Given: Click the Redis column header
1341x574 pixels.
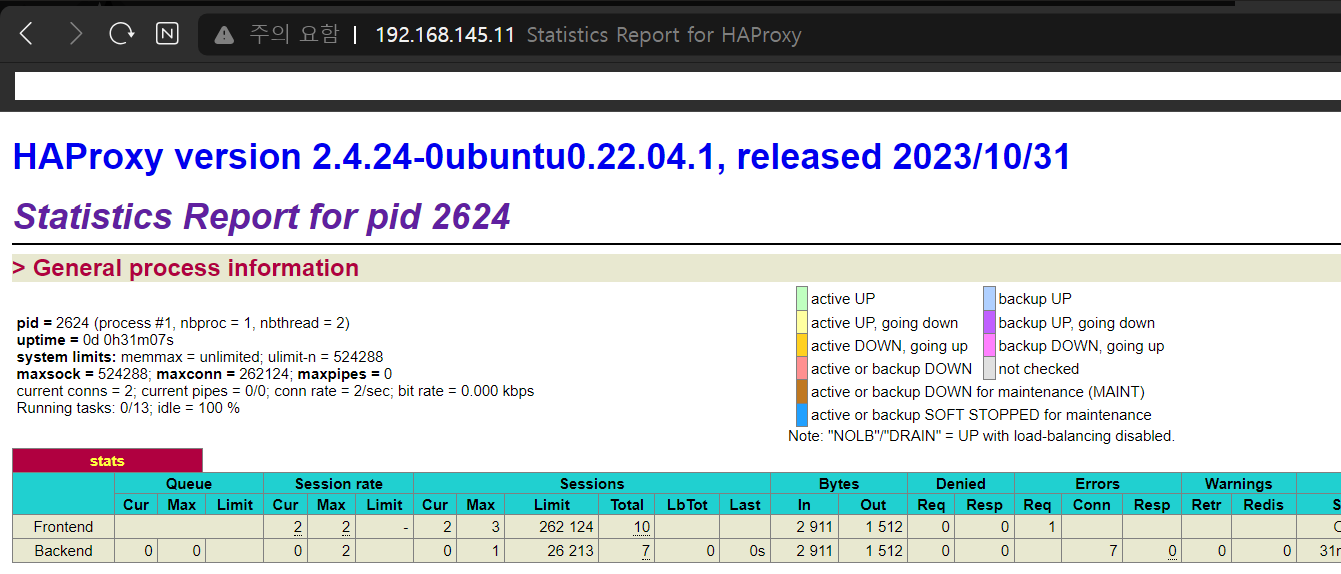Looking at the screenshot, I should coord(1264,505).
